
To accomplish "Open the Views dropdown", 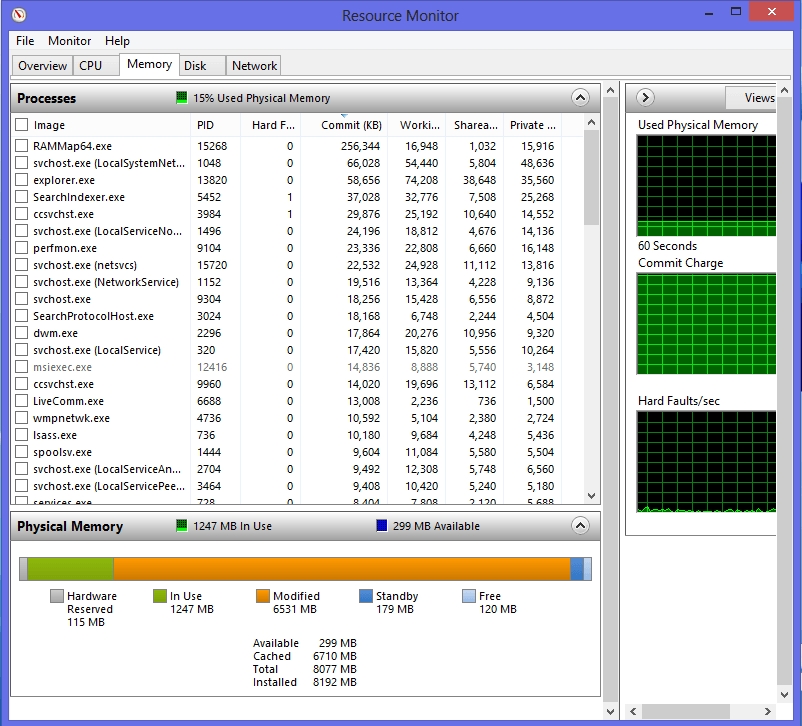I will [751, 97].
